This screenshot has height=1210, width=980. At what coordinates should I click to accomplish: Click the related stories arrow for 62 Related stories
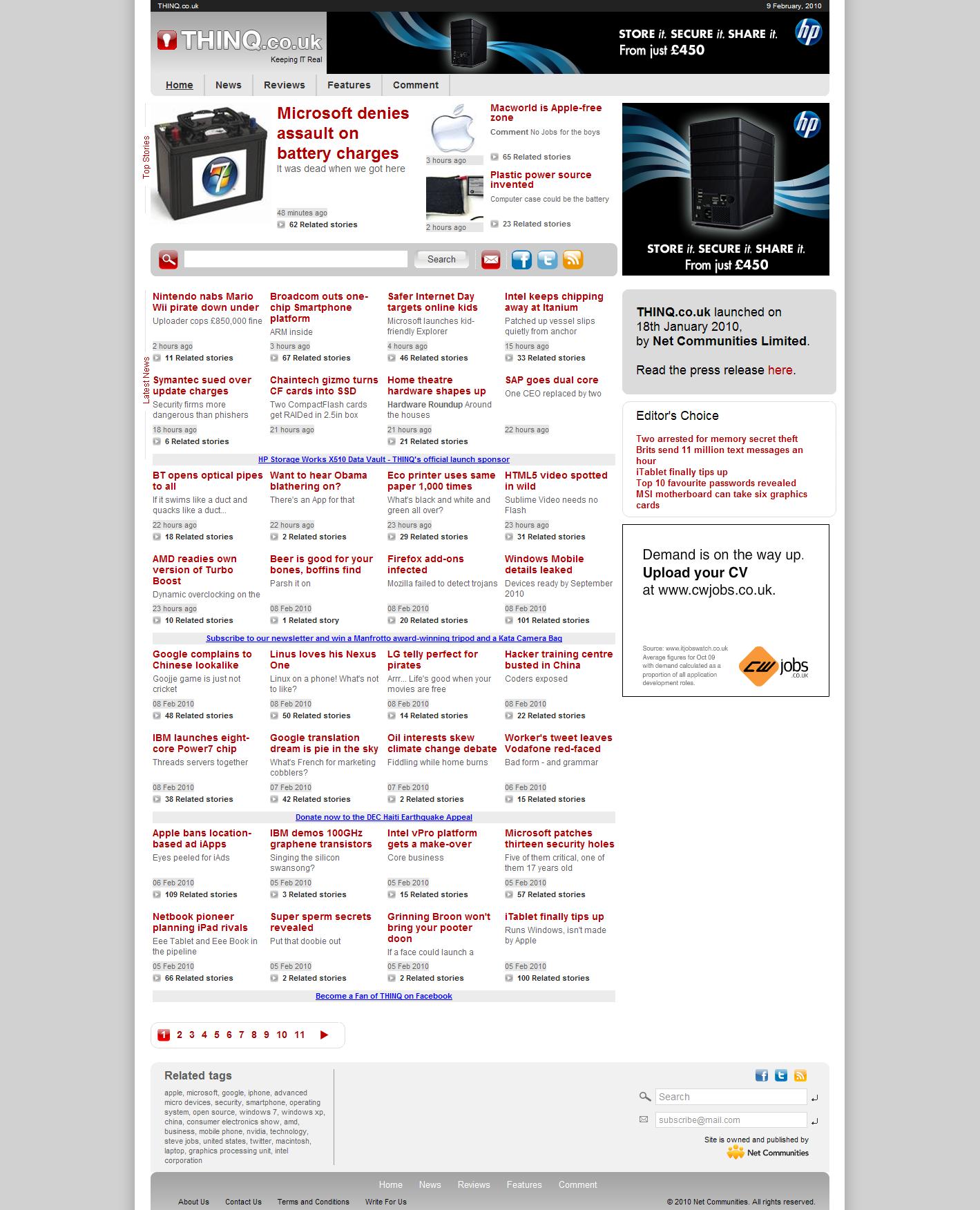click(281, 224)
